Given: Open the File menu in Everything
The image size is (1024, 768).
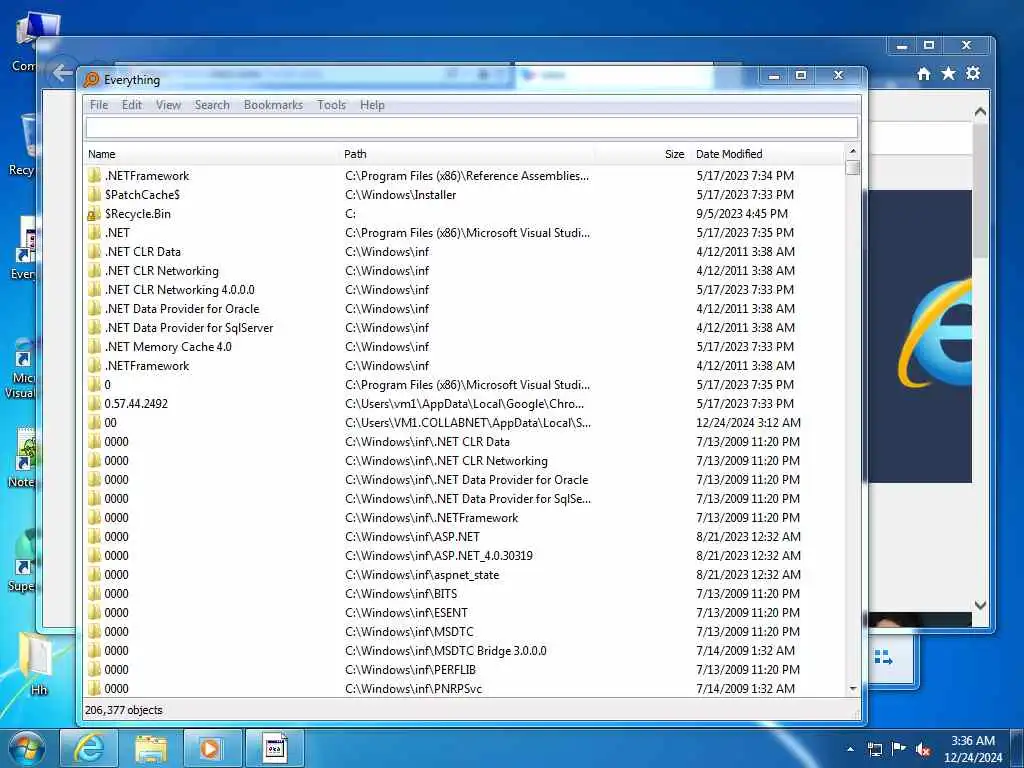Looking at the screenshot, I should tap(99, 105).
